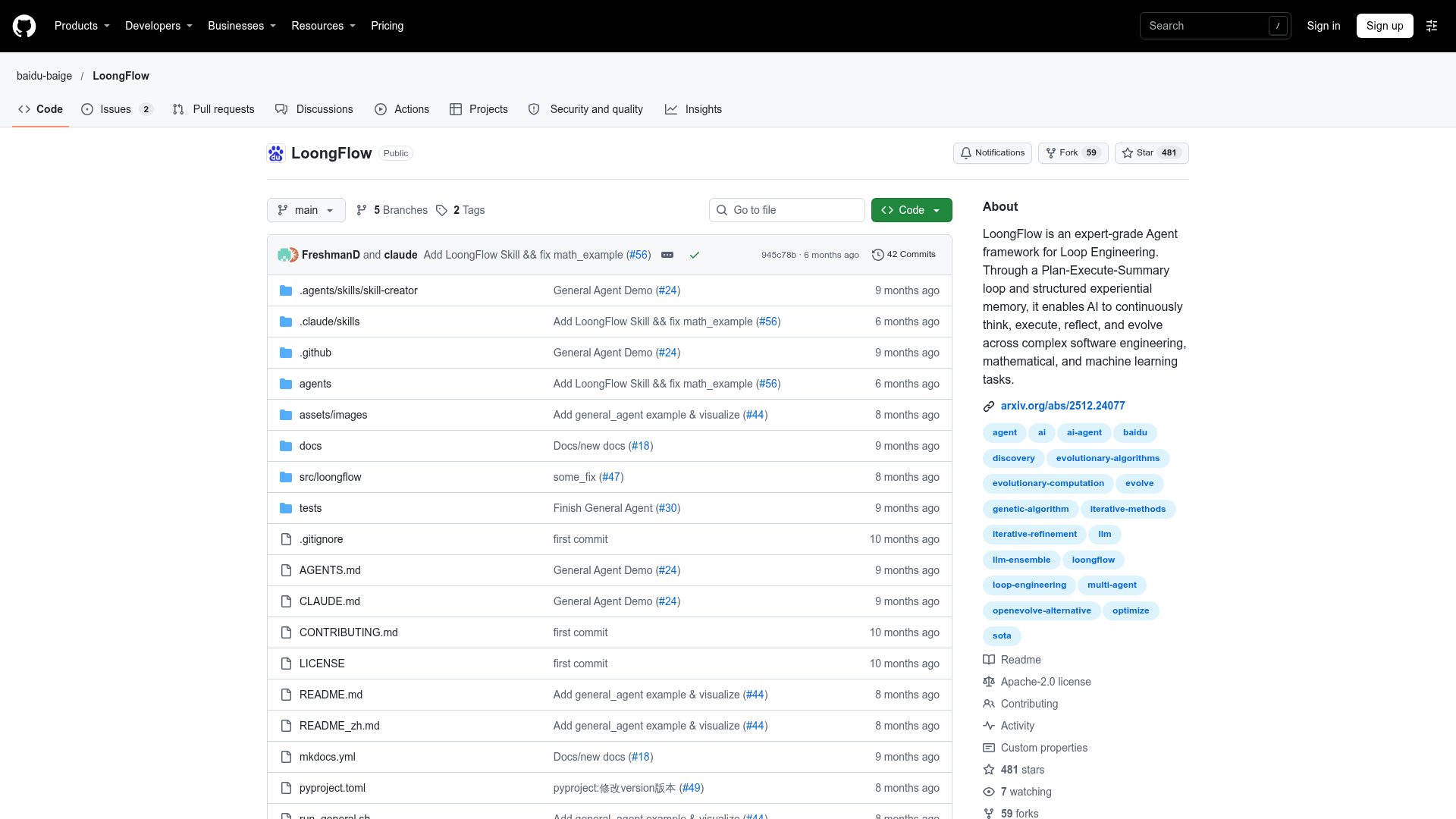1456x819 pixels.
Task: Click the green commit status checkmark
Action: pyautogui.click(x=694, y=255)
